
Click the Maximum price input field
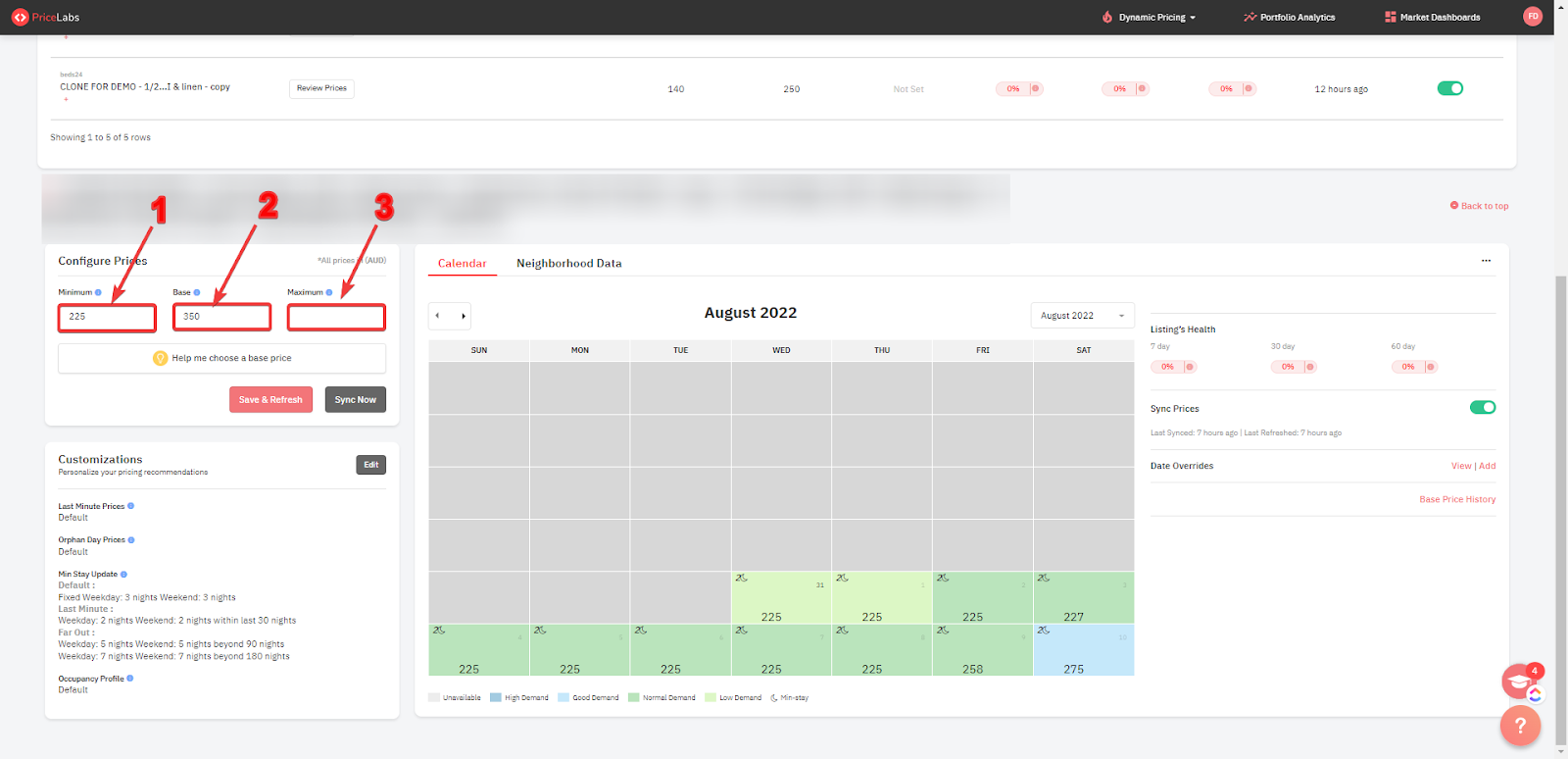click(x=336, y=317)
